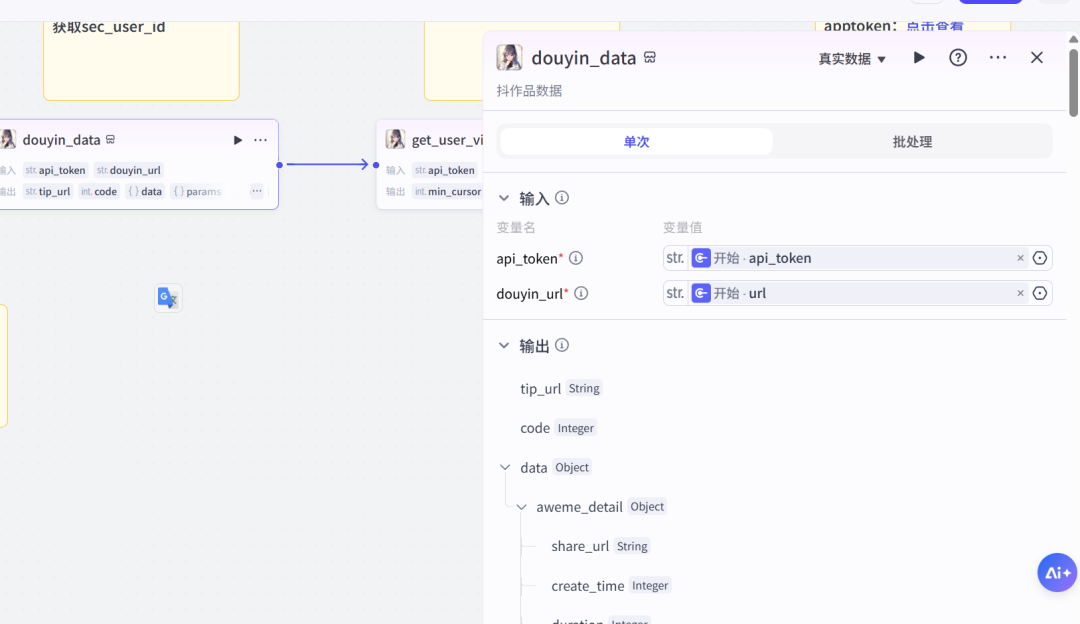Open the 点击查看 link in note

point(935,26)
